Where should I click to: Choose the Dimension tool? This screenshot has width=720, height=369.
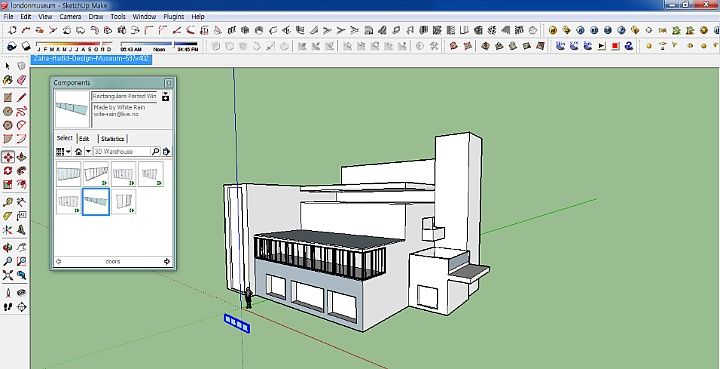point(21,202)
